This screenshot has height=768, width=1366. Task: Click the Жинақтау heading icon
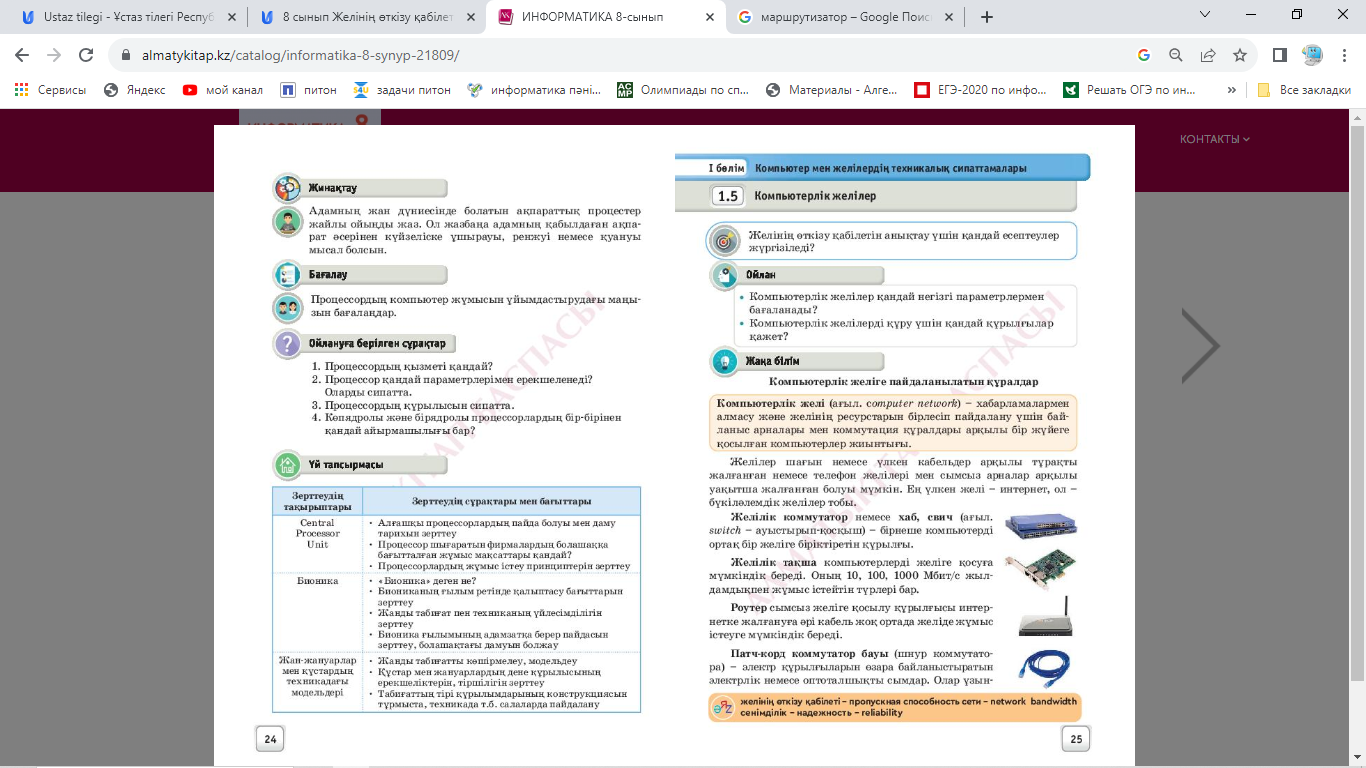pyautogui.click(x=287, y=188)
